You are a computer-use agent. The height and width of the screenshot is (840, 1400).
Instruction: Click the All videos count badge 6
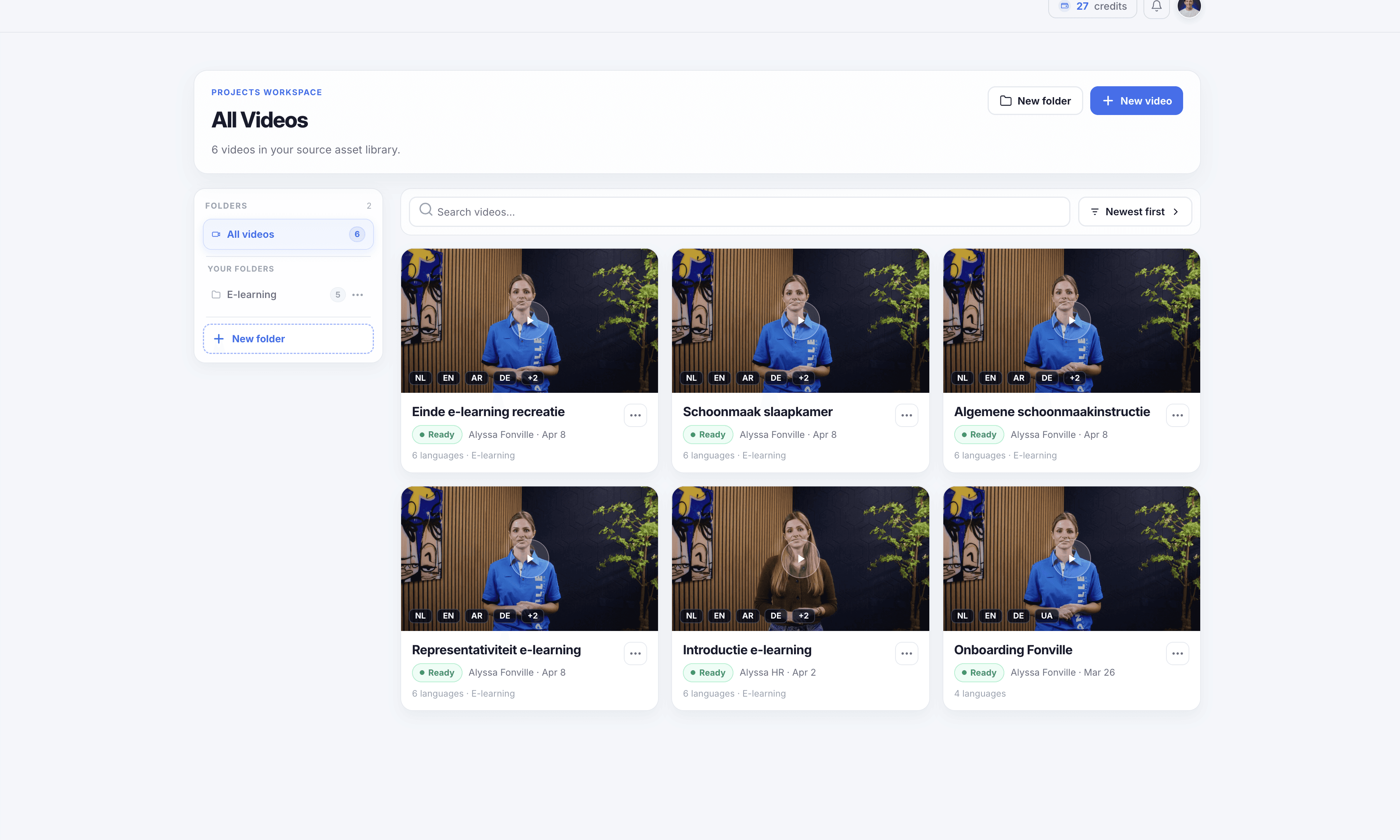coord(357,234)
